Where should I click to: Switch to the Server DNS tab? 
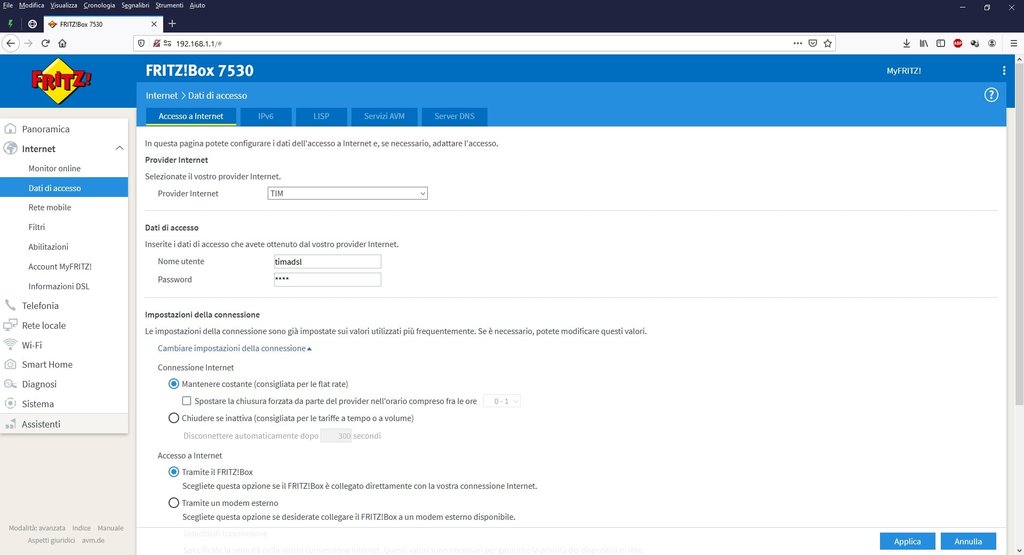(x=455, y=116)
